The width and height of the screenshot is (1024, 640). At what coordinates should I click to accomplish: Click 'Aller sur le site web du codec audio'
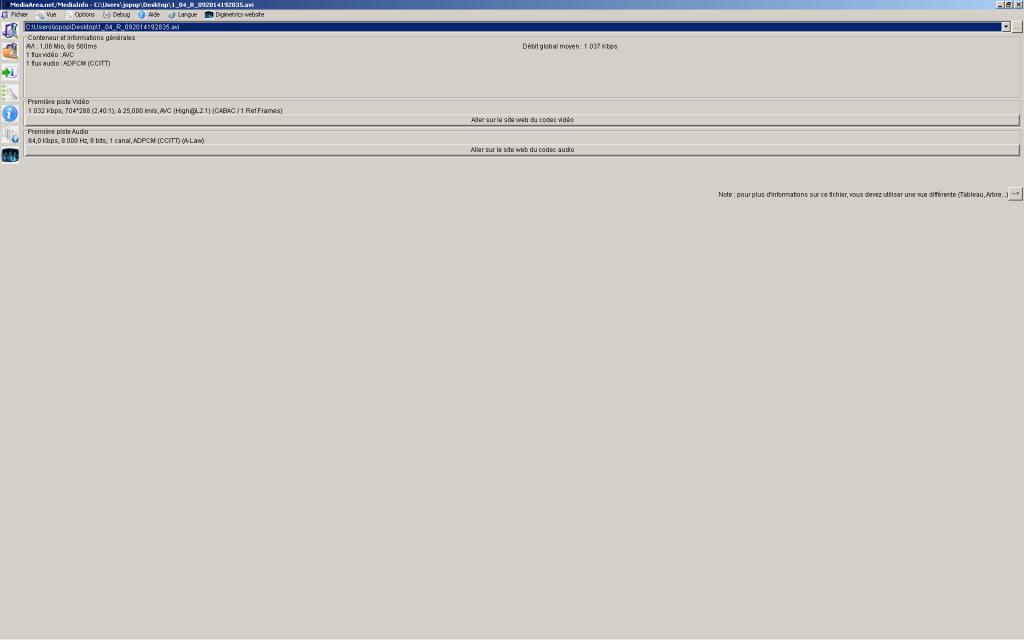point(522,150)
